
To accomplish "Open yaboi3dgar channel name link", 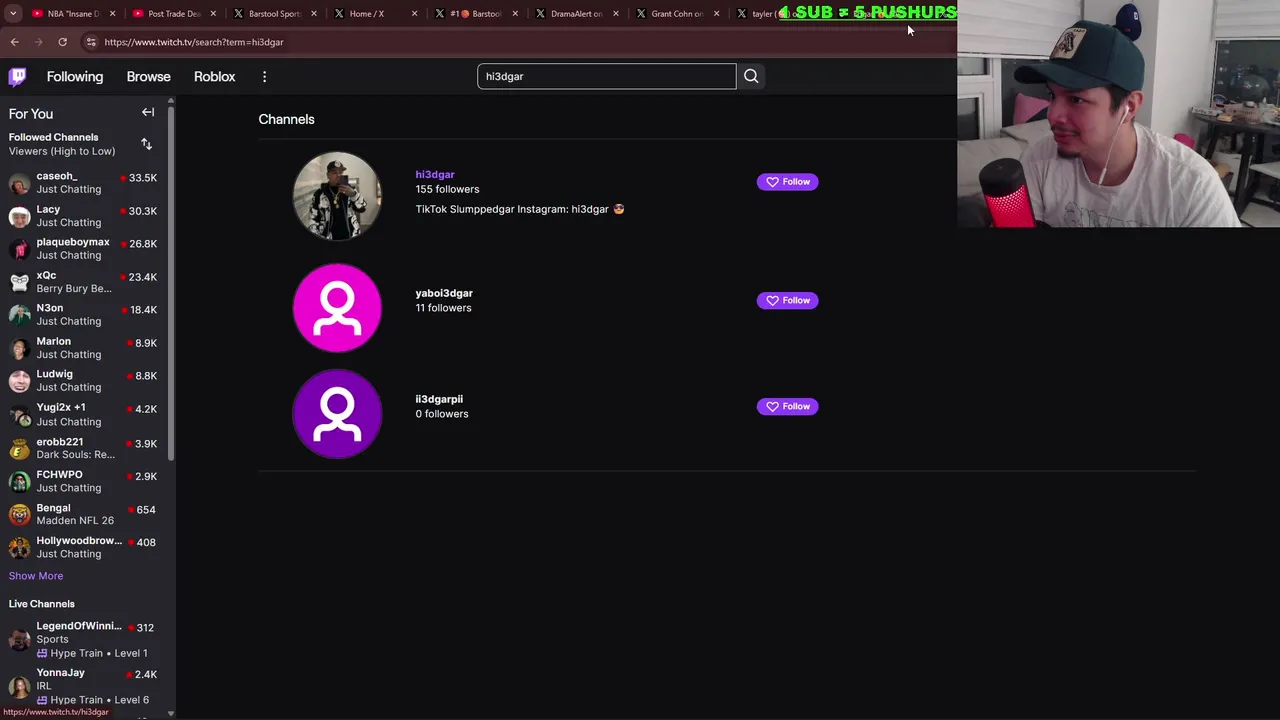I will [x=444, y=293].
